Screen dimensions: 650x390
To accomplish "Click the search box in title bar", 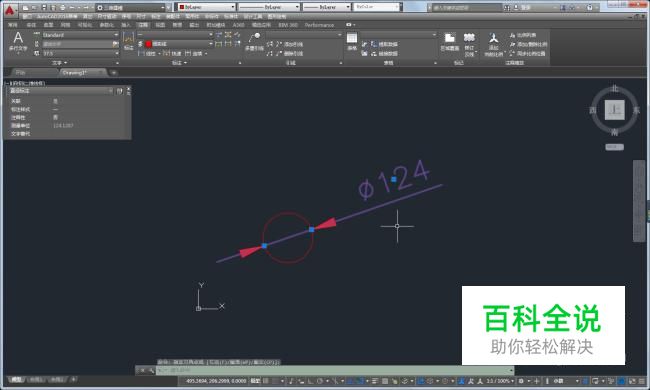I will click(x=467, y=7).
